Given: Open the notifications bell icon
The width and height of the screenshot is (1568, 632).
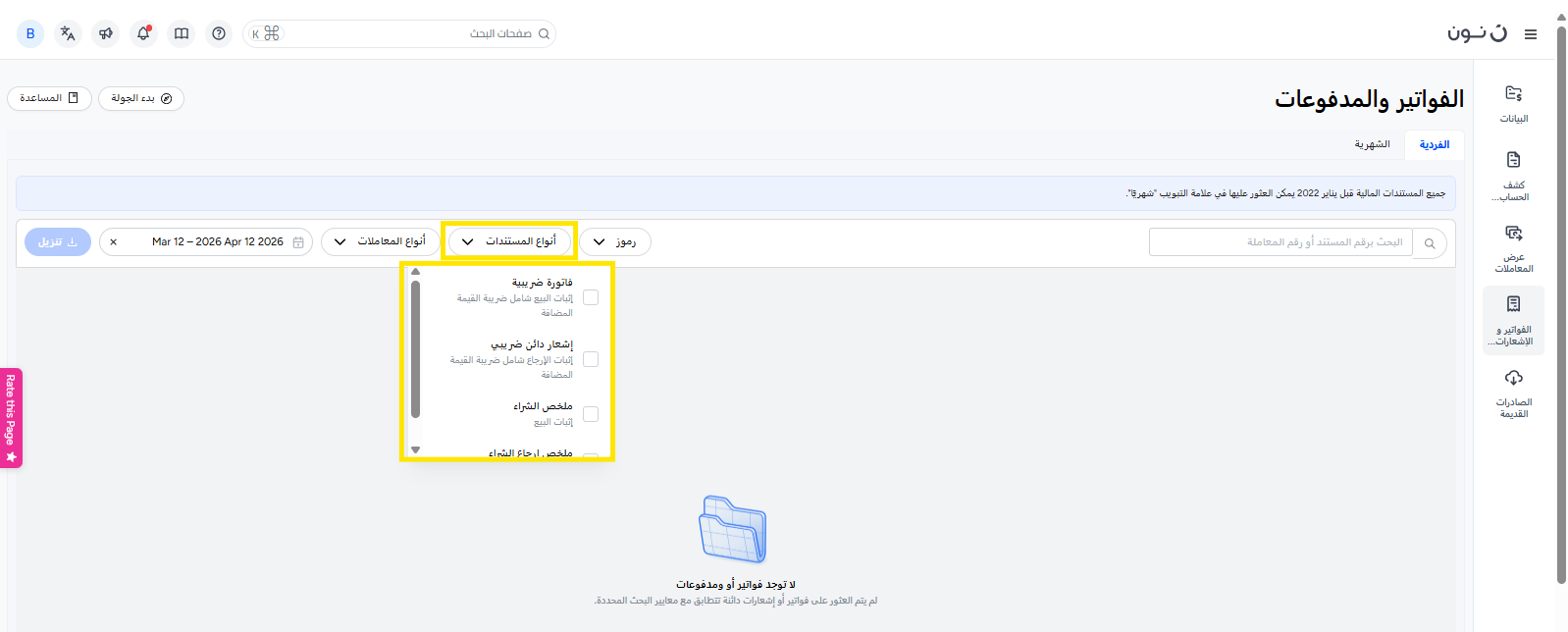Looking at the screenshot, I should pyautogui.click(x=143, y=33).
